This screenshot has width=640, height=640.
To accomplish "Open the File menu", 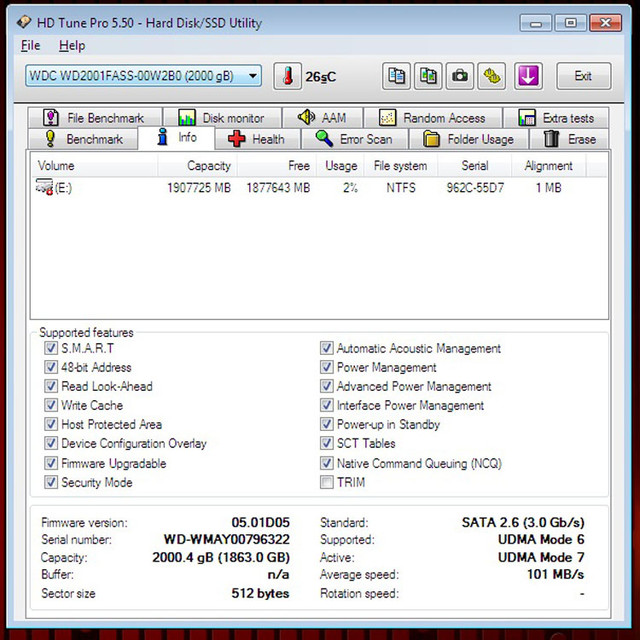I will point(30,46).
